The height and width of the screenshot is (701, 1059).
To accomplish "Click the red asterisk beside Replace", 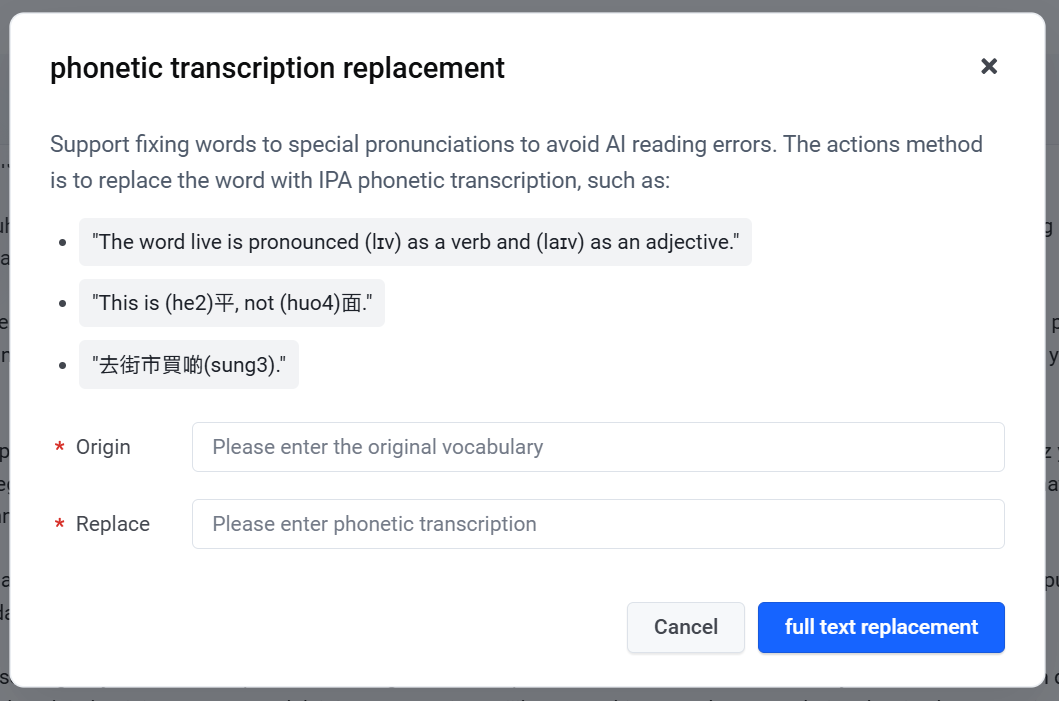I will coord(59,524).
